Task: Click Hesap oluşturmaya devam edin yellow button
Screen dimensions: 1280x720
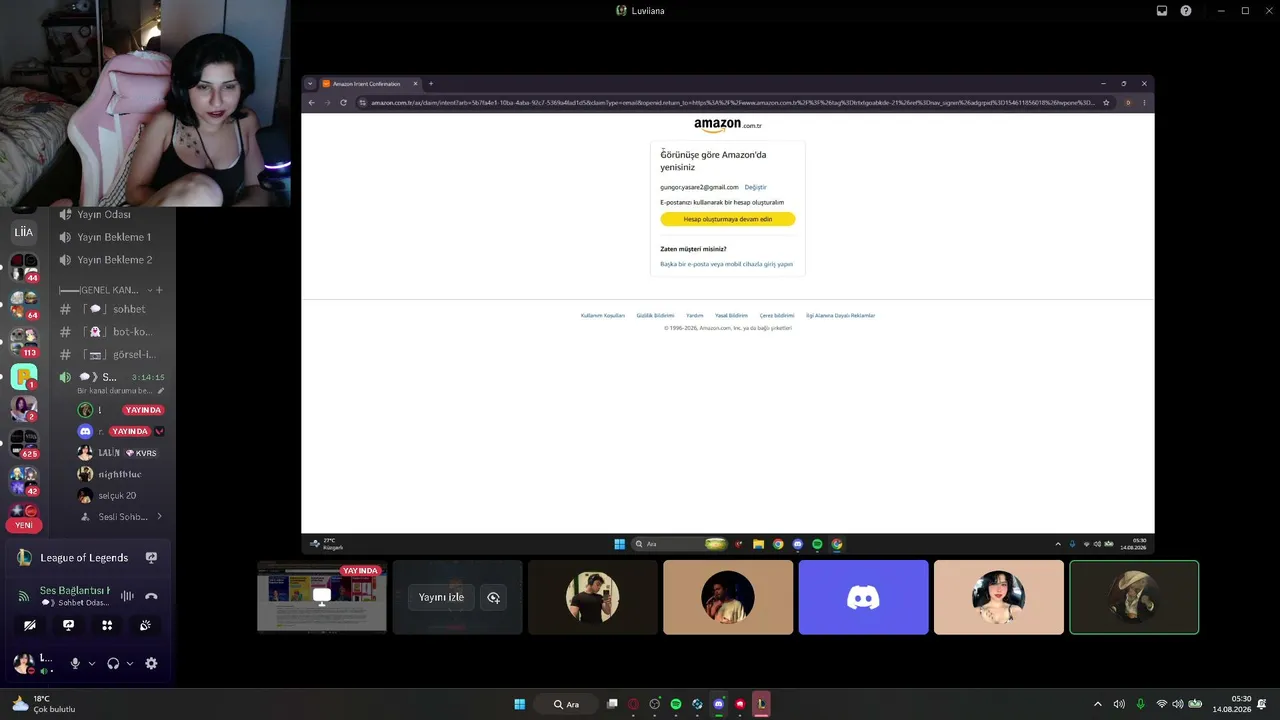Action: coord(728,219)
